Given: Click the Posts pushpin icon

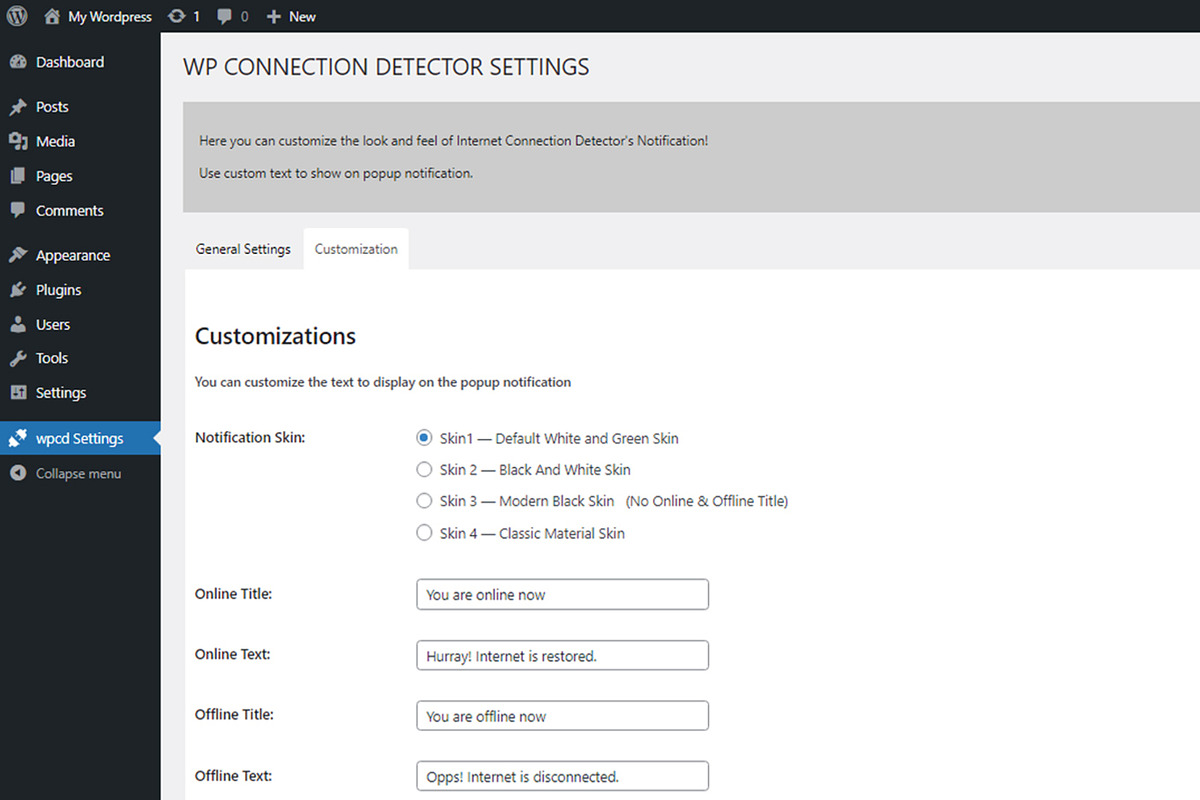Looking at the screenshot, I should coord(18,107).
